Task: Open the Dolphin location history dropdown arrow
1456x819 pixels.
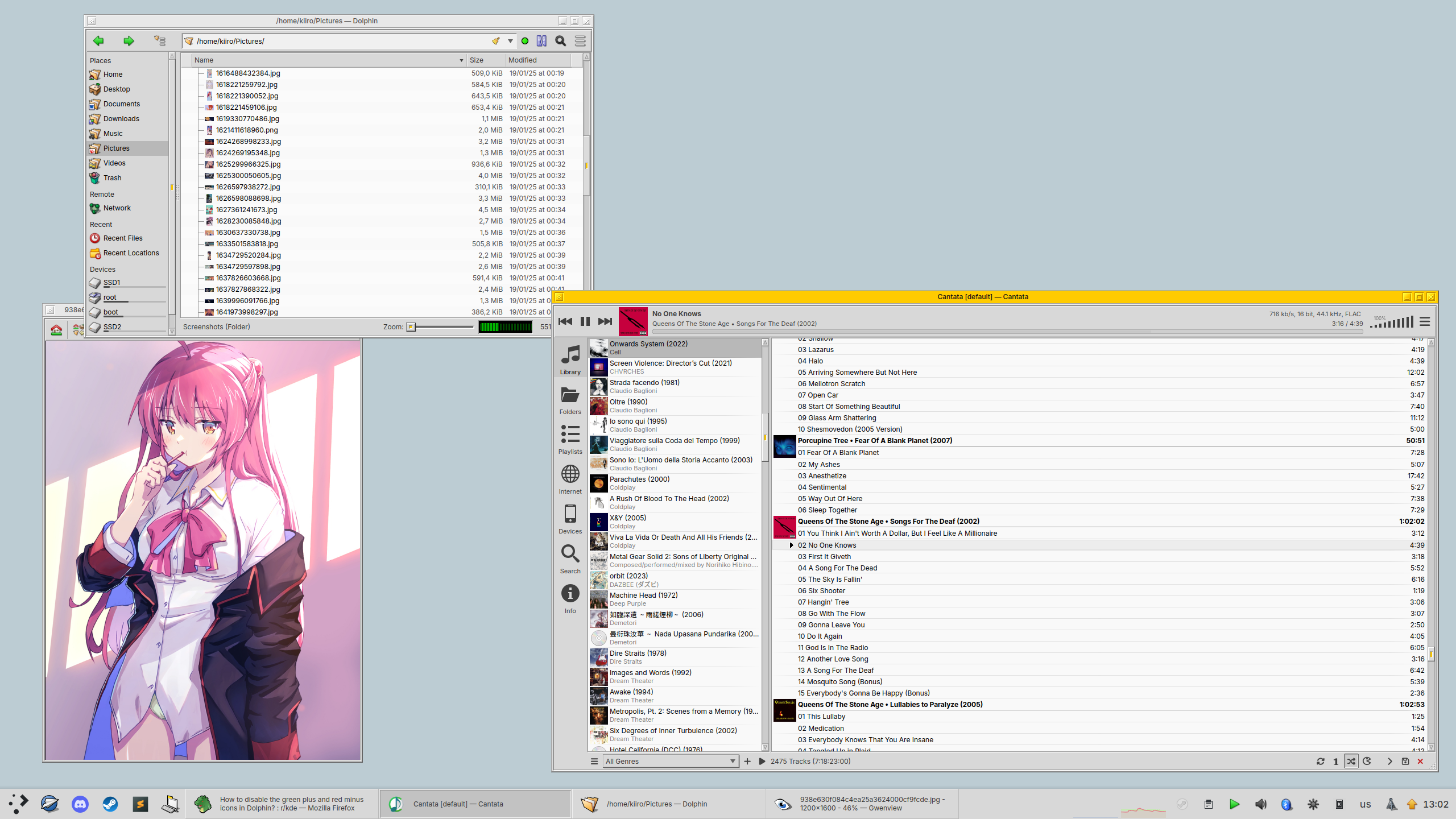Action: 510,41
